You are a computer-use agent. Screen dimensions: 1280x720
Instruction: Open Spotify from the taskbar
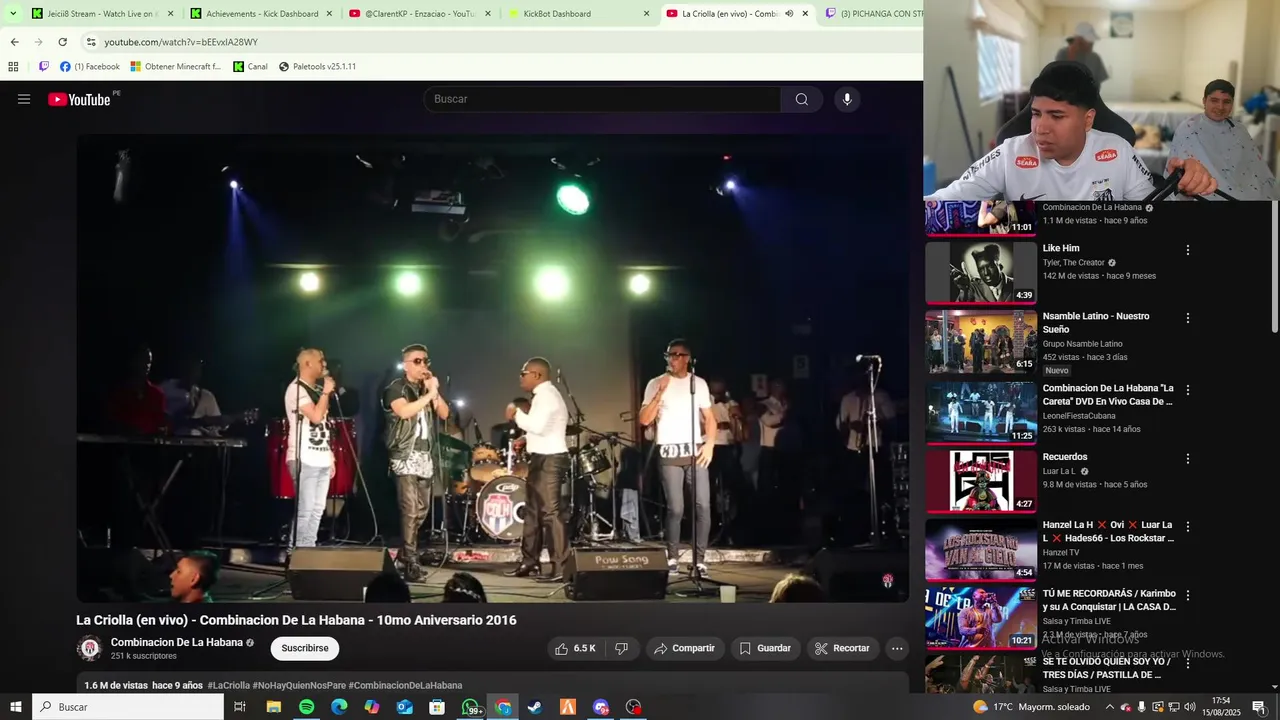pyautogui.click(x=306, y=707)
